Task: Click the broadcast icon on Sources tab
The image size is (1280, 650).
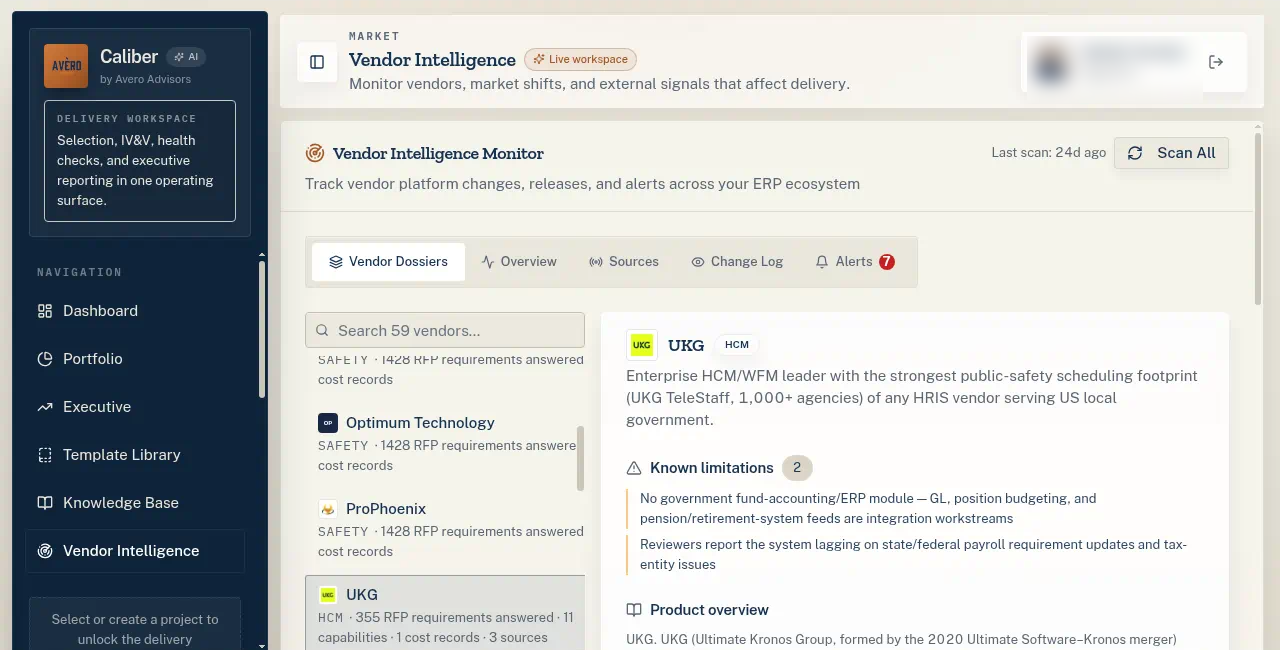Action: (x=596, y=262)
